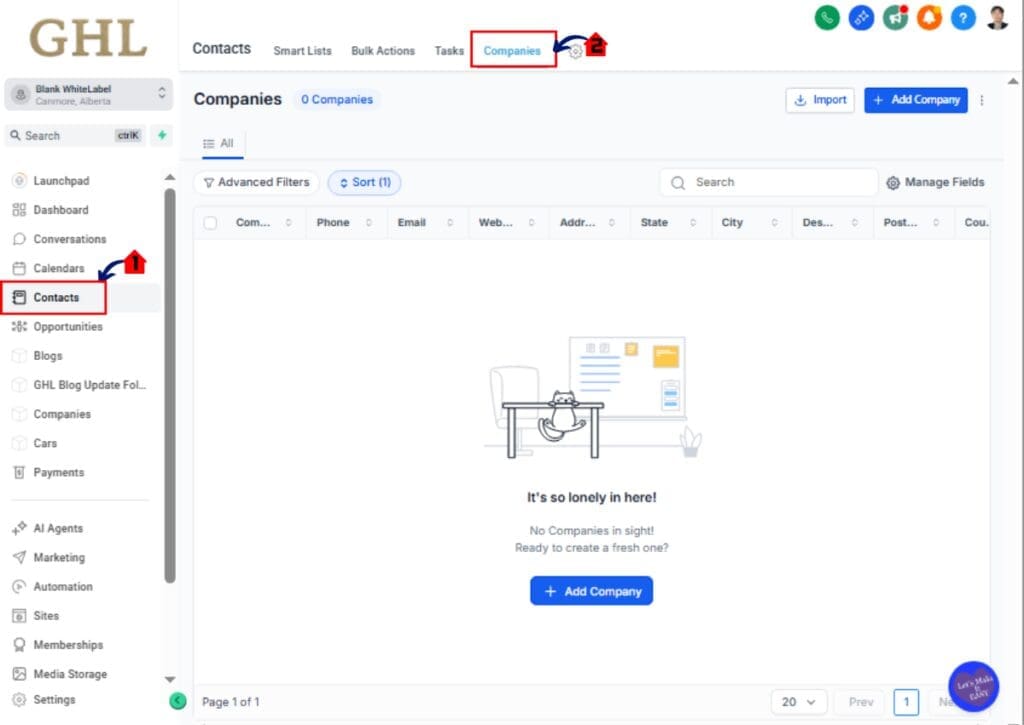Click the Import button

819,100
